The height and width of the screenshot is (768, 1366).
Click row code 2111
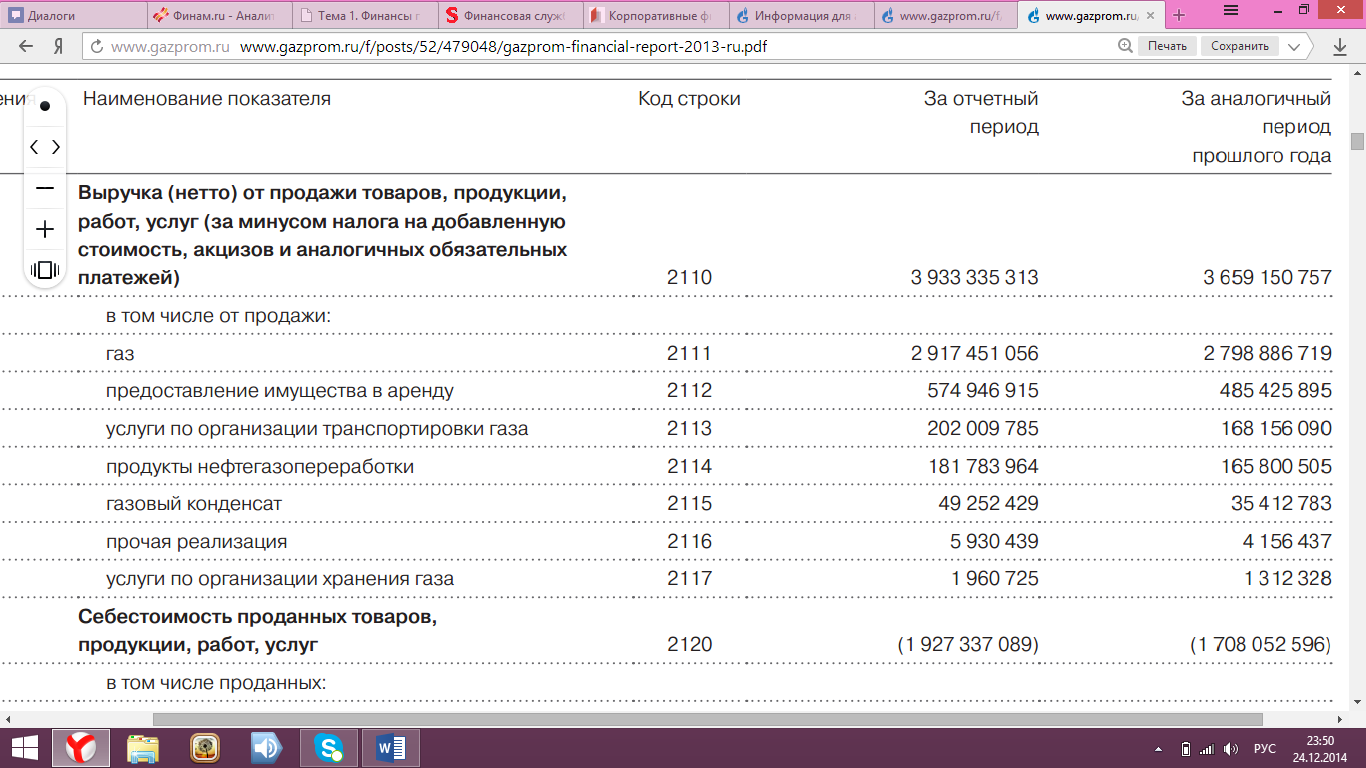(689, 354)
